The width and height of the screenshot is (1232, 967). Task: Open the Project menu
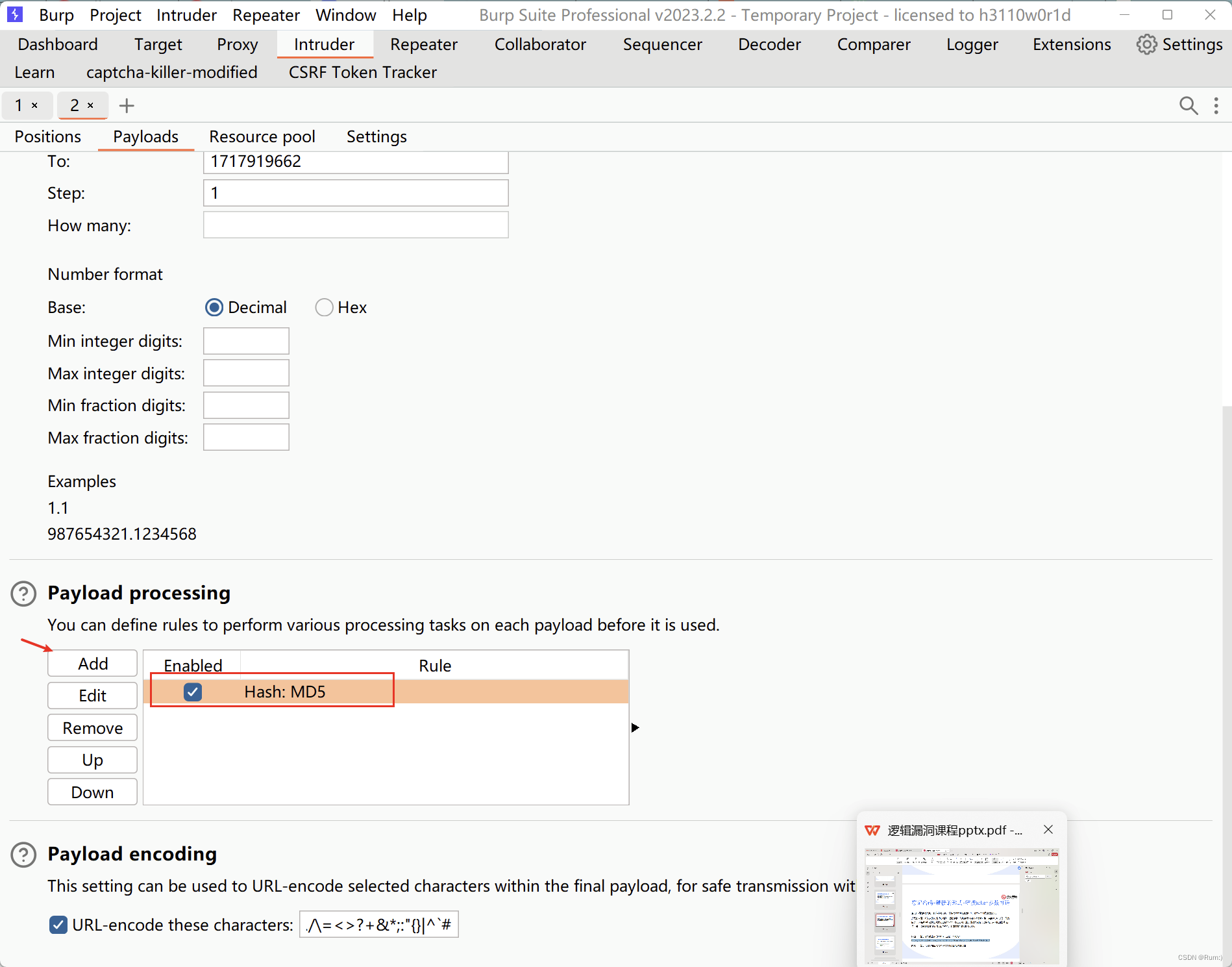116,15
